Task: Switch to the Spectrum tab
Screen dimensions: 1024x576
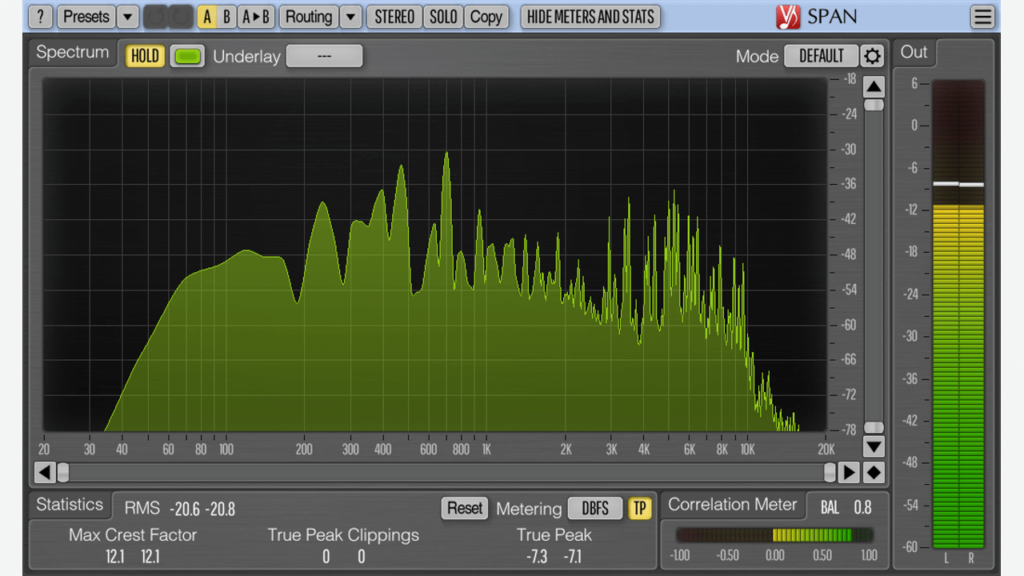Action: (71, 53)
